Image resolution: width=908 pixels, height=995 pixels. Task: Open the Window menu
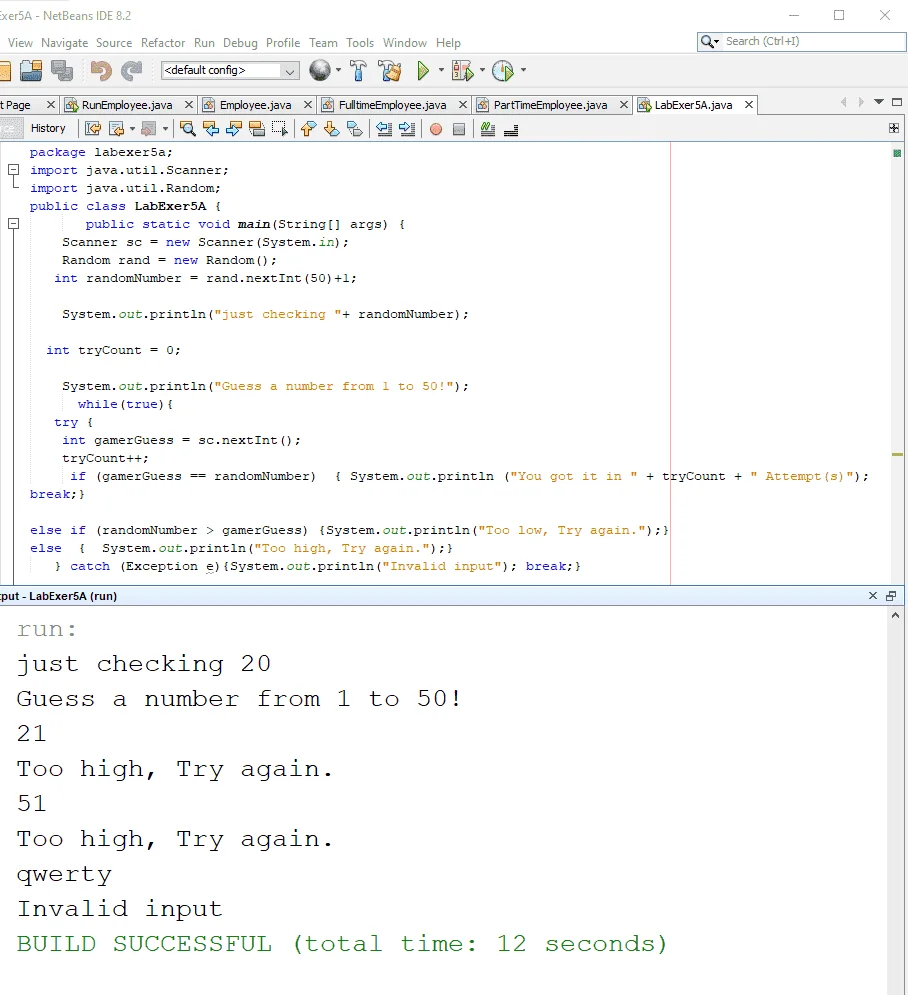pyautogui.click(x=405, y=43)
